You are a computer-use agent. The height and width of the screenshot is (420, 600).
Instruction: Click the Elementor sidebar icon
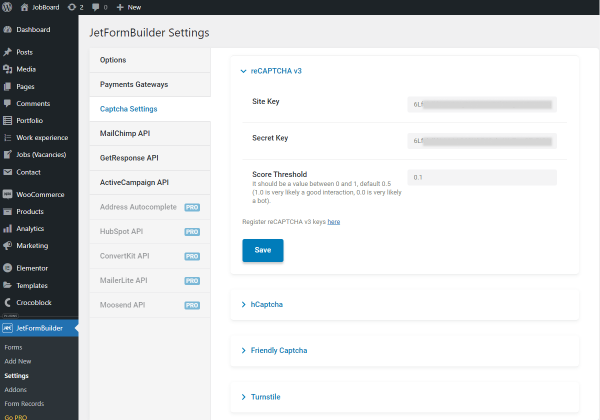point(7,268)
